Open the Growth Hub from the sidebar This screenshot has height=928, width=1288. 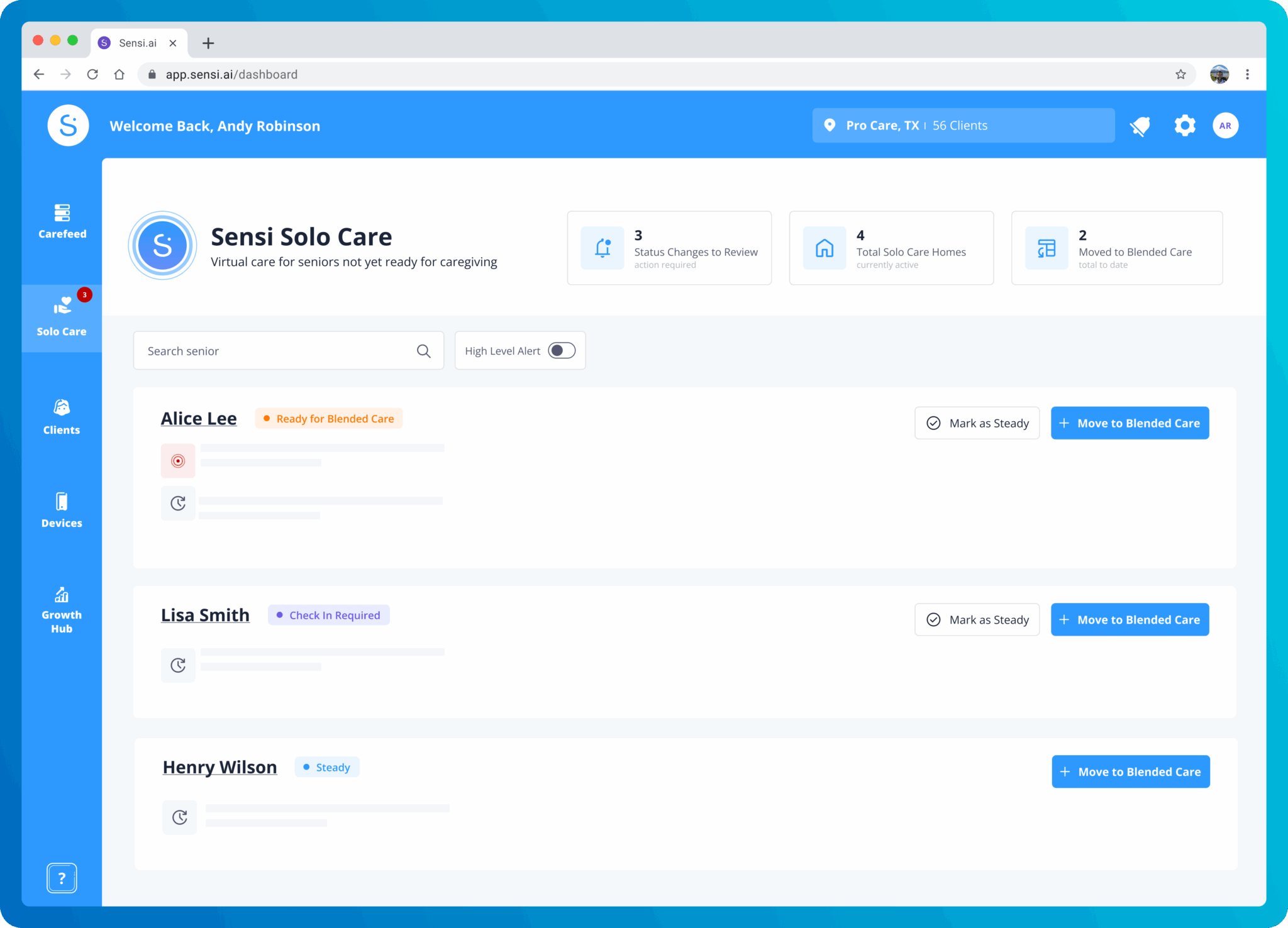62,607
